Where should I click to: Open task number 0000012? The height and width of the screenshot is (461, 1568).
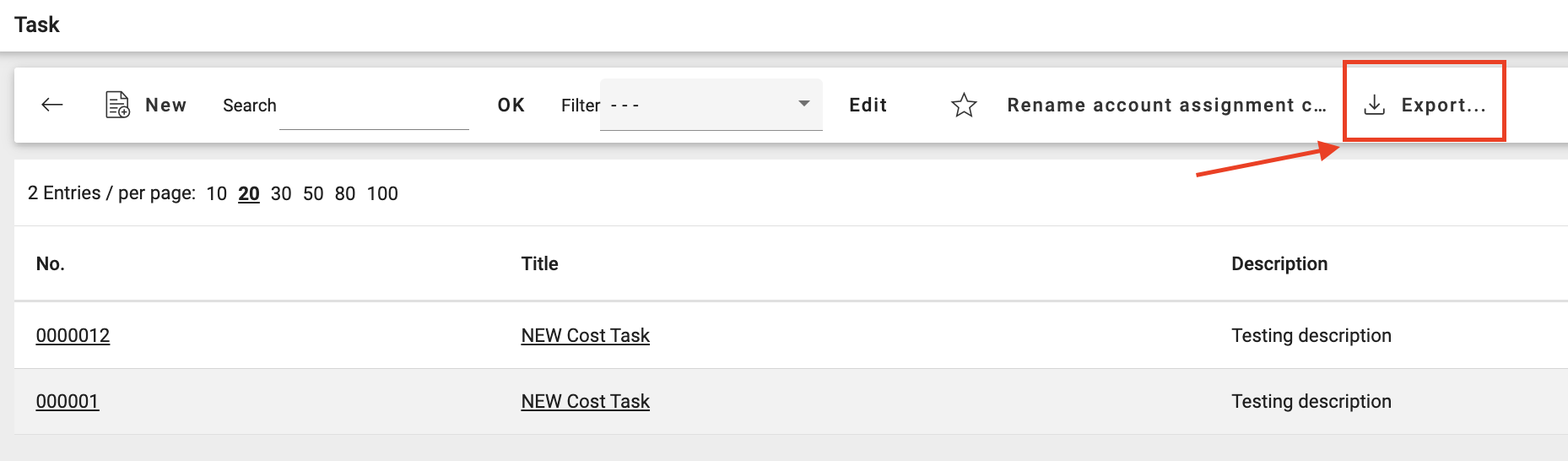click(x=73, y=335)
